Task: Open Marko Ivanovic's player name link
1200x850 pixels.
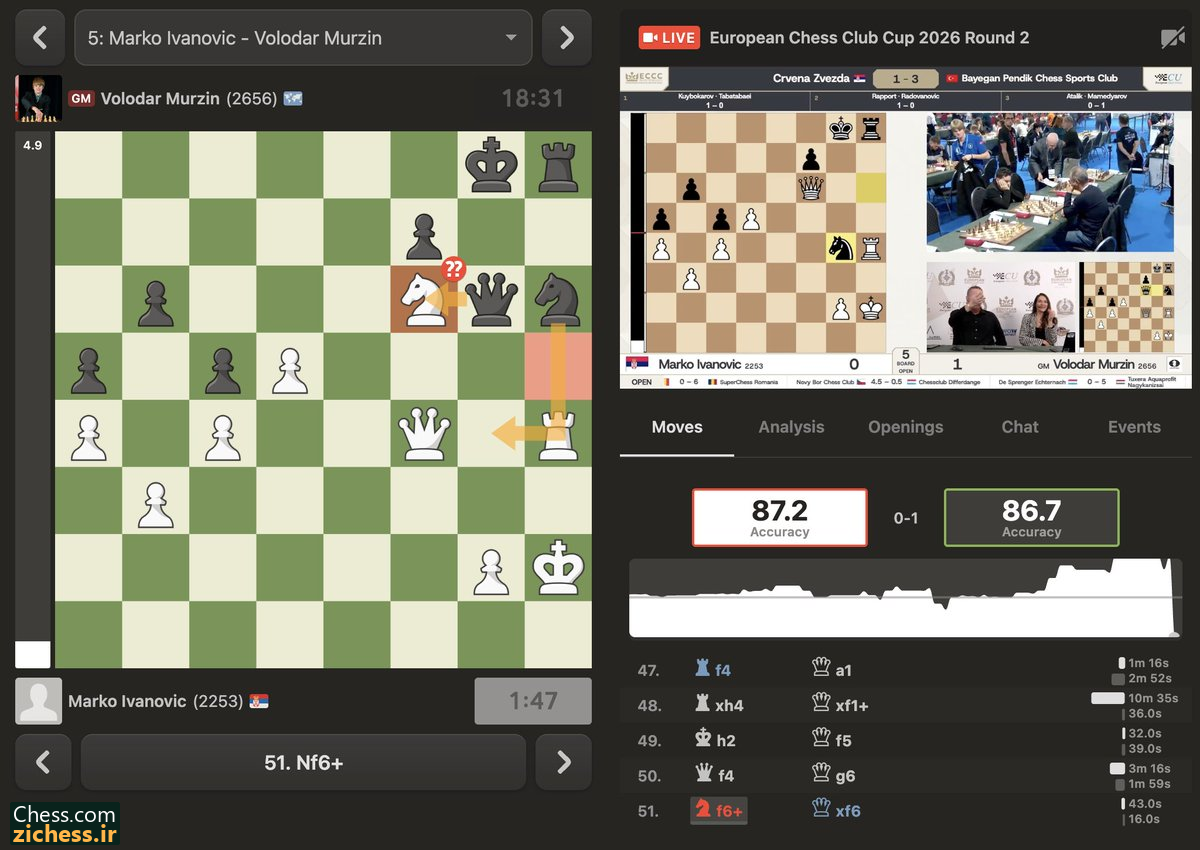Action: click(127, 701)
